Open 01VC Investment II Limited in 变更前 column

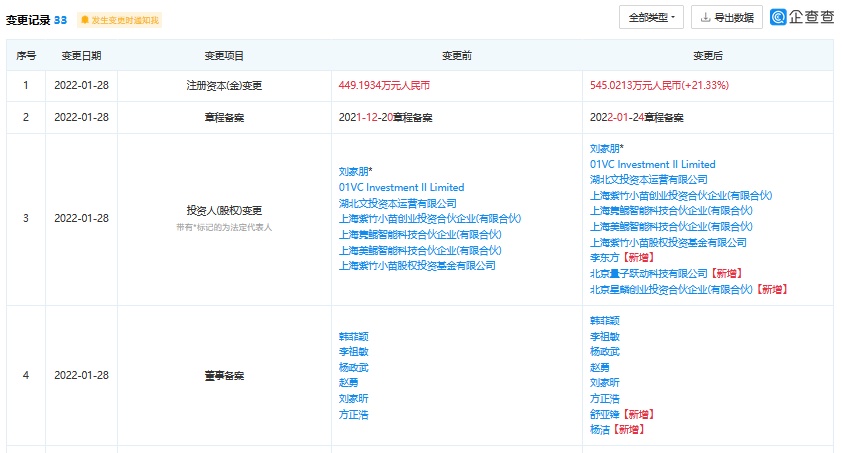pos(401,187)
